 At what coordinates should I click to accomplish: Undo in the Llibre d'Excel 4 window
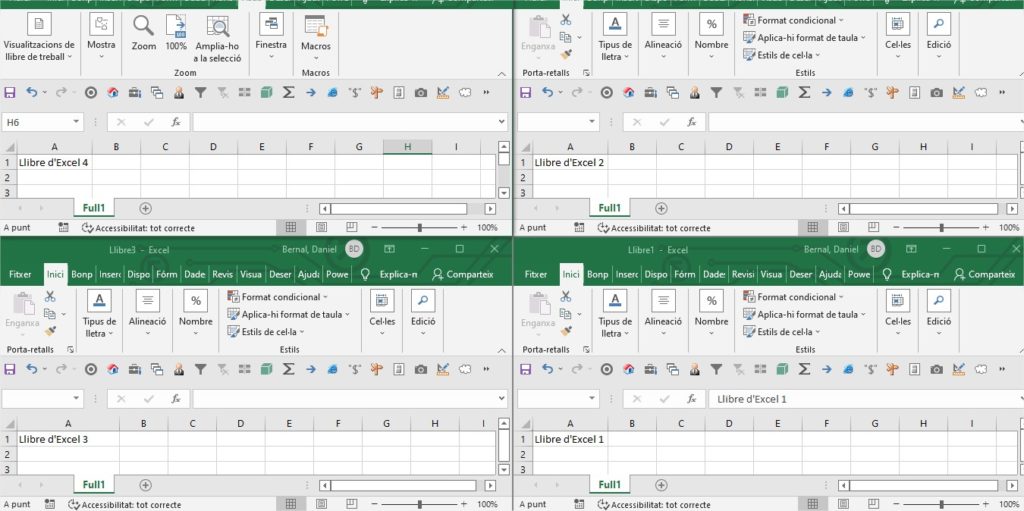[x=31, y=93]
